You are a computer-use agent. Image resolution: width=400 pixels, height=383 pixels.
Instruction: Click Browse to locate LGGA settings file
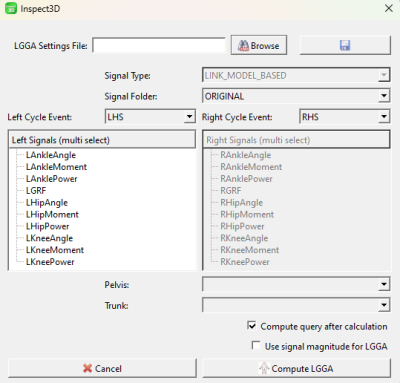click(x=259, y=45)
